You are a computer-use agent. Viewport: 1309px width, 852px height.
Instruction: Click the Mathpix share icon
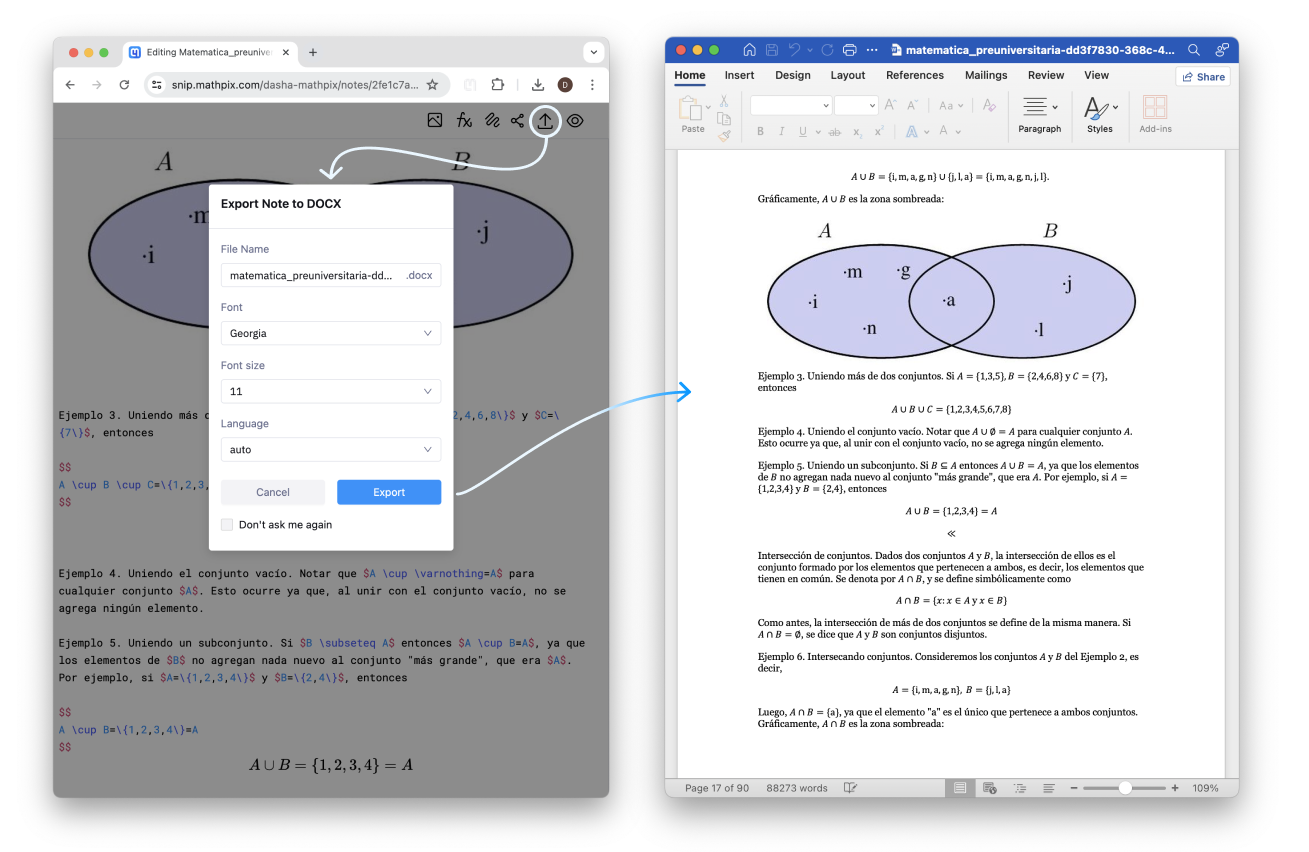click(x=517, y=120)
